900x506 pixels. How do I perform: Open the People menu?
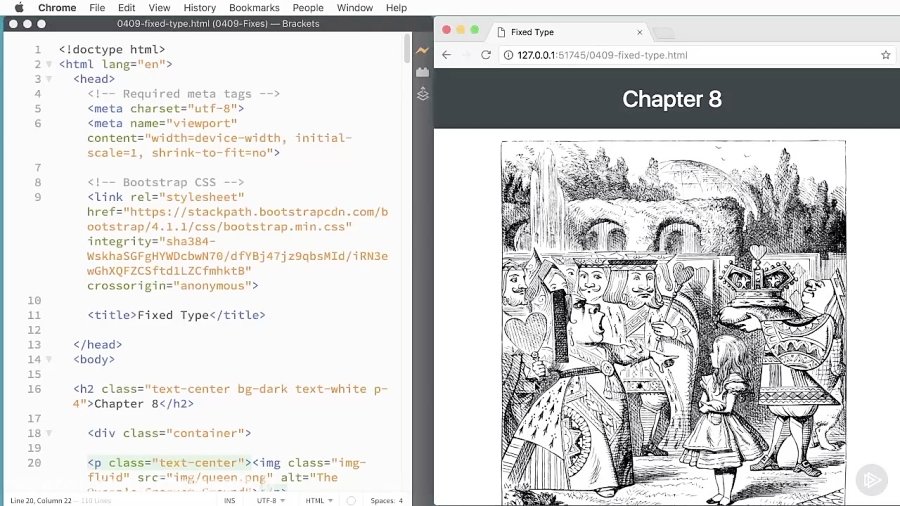[308, 7]
